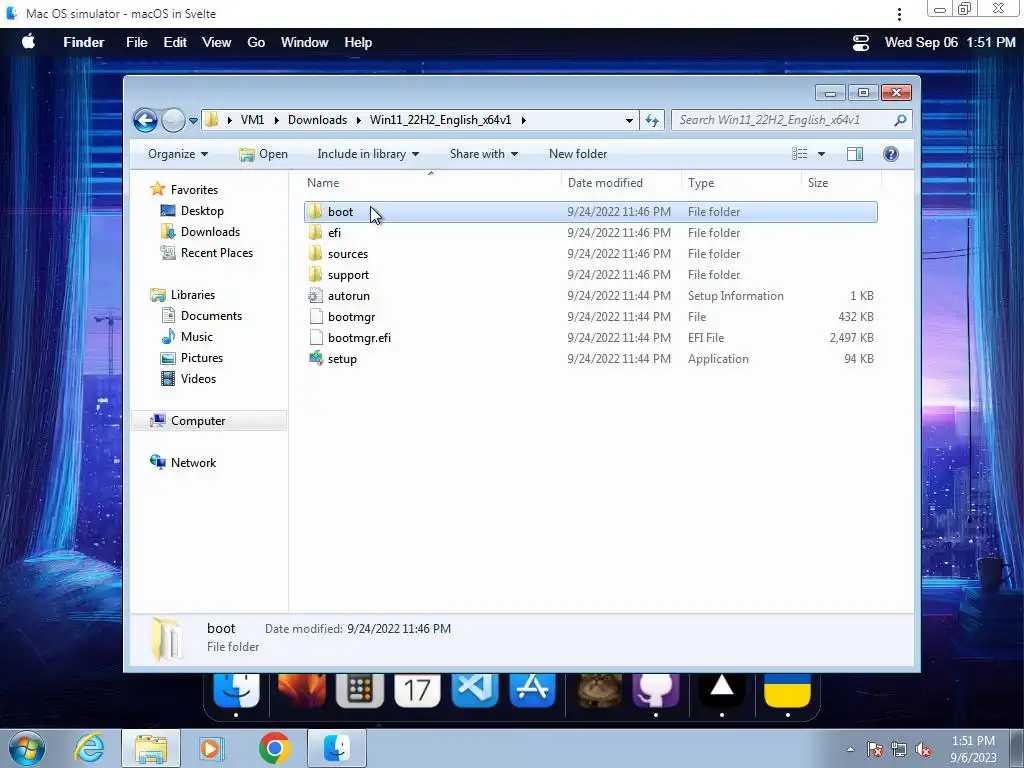
Task: Open Recent Places in the sidebar
Action: coord(206,253)
